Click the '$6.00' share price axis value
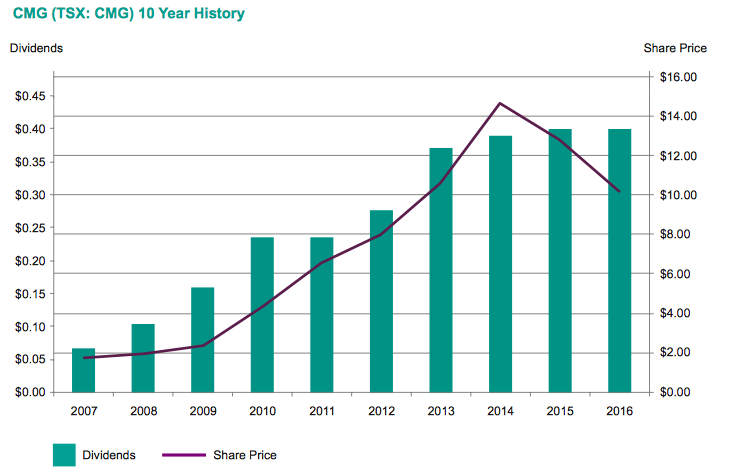The image size is (731, 475). (675, 274)
